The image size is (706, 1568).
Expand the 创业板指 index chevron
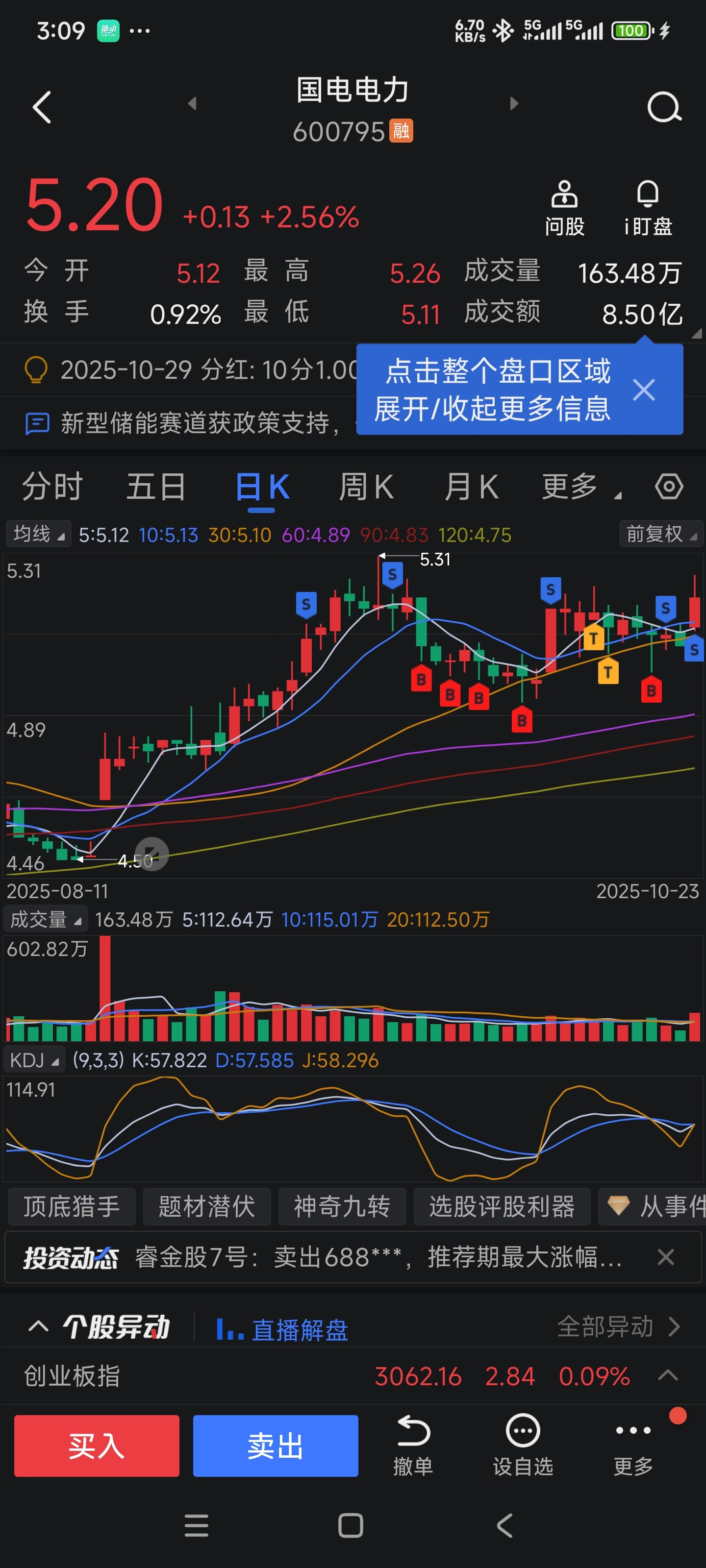click(x=668, y=1375)
